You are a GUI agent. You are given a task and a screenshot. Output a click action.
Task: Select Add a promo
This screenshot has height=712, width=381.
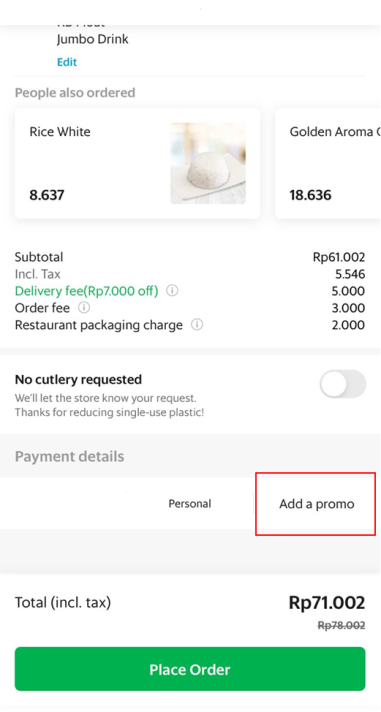pyautogui.click(x=317, y=504)
